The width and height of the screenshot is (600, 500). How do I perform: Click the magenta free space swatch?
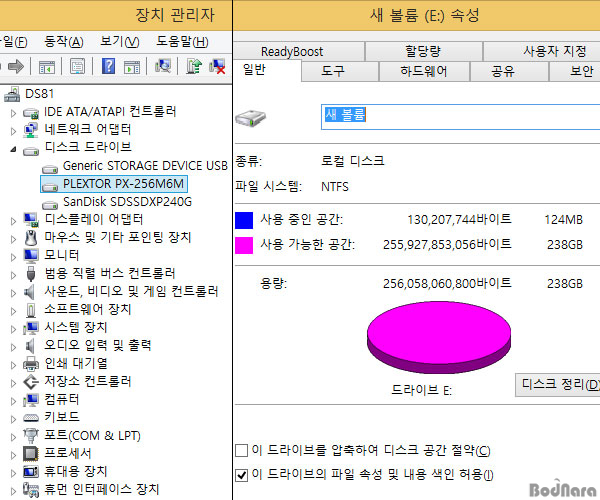(244, 245)
